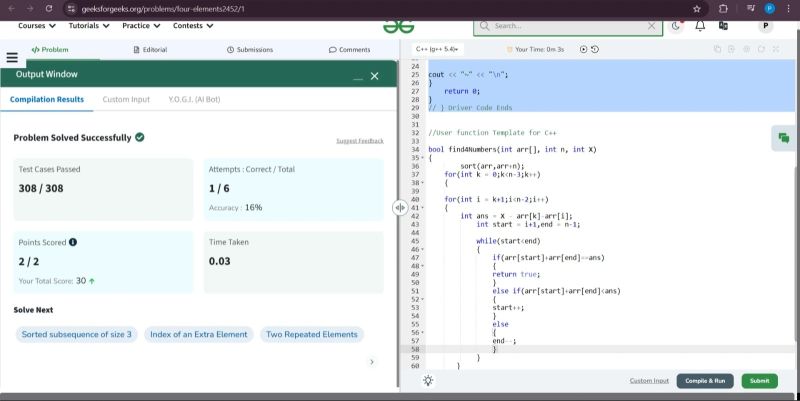This screenshot has height=401, width=800.
Task: Expand the Practice dropdown
Action: (141, 26)
